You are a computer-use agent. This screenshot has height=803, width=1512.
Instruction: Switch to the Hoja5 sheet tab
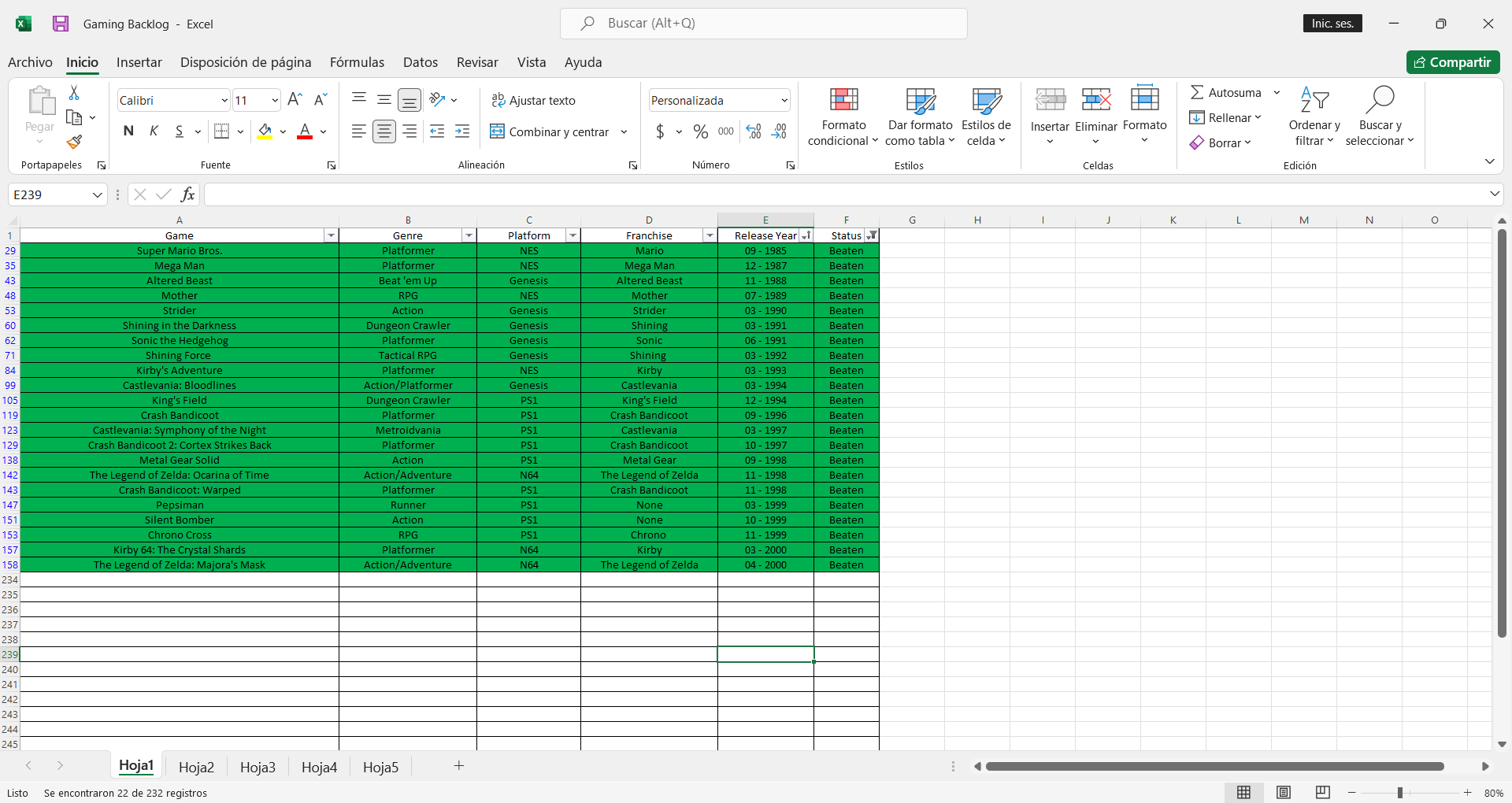[x=380, y=767]
